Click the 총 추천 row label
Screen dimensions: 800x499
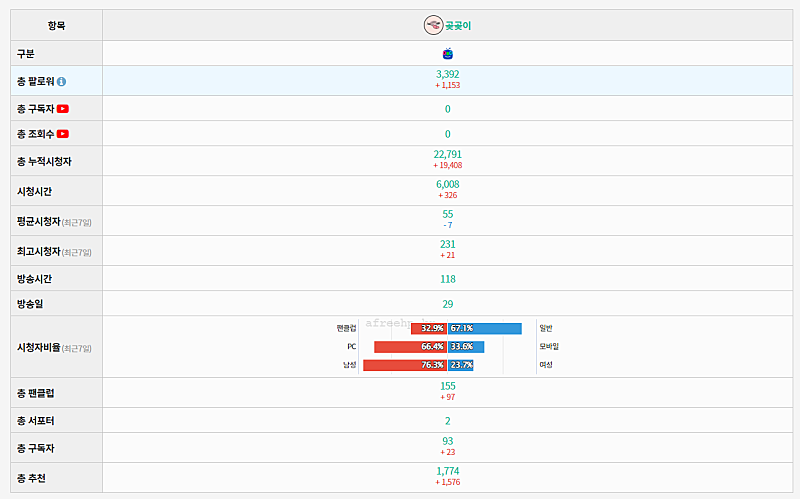pyautogui.click(x=31, y=479)
